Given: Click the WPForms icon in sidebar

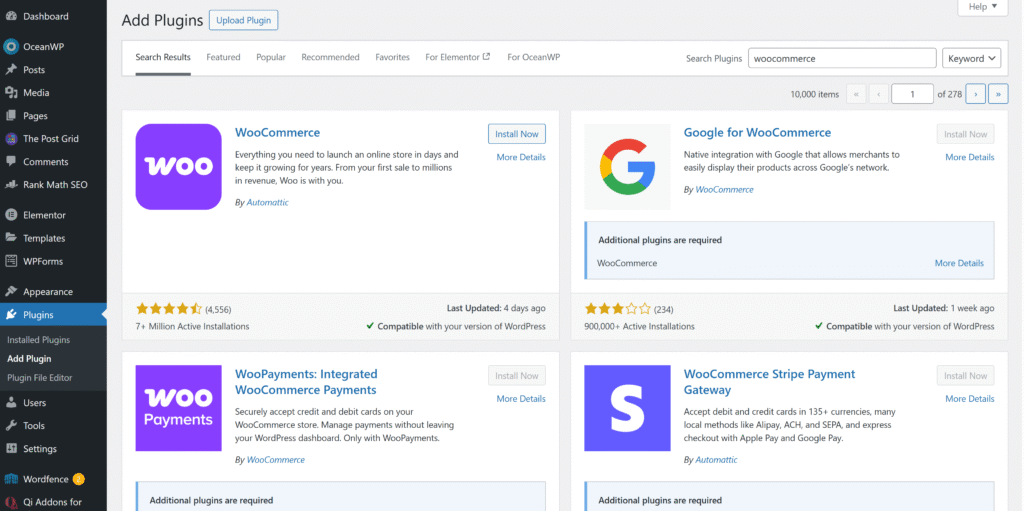Looking at the screenshot, I should pos(11,261).
